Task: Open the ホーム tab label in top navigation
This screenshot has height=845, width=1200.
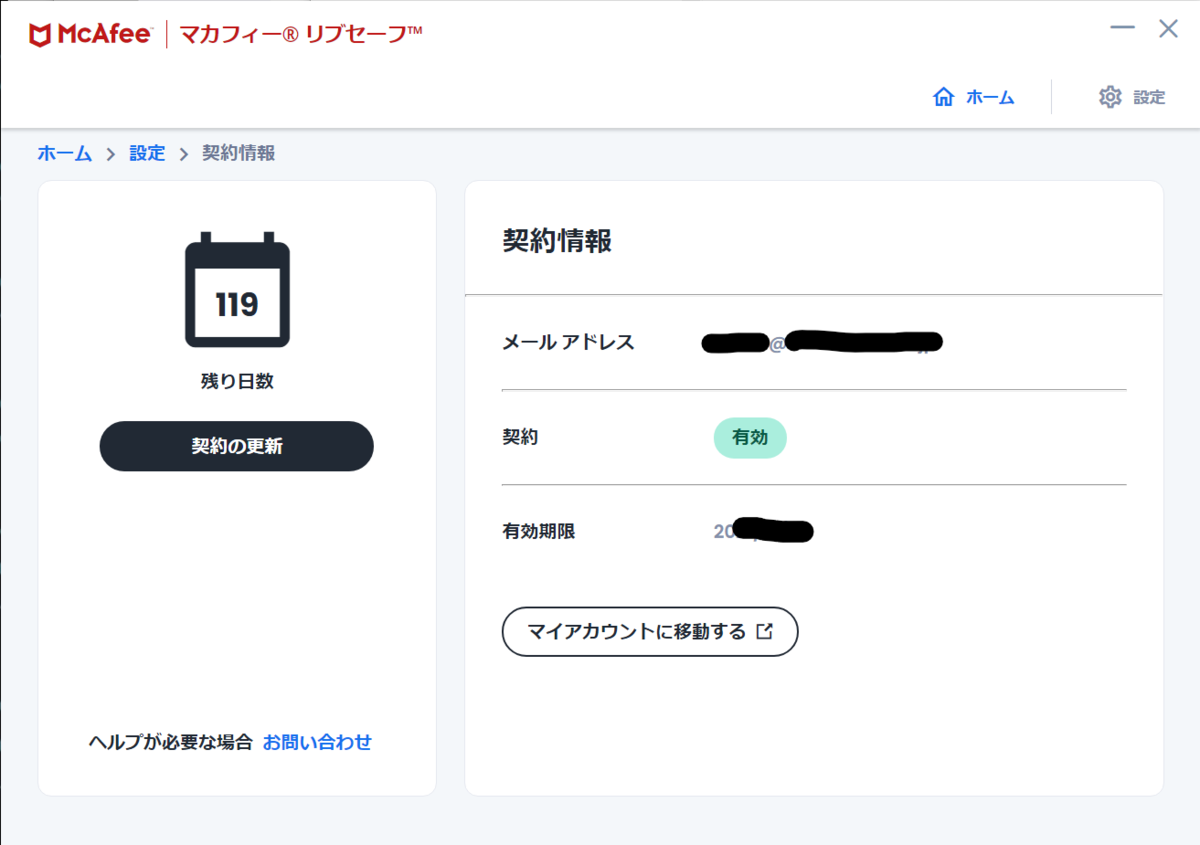Action: (990, 97)
